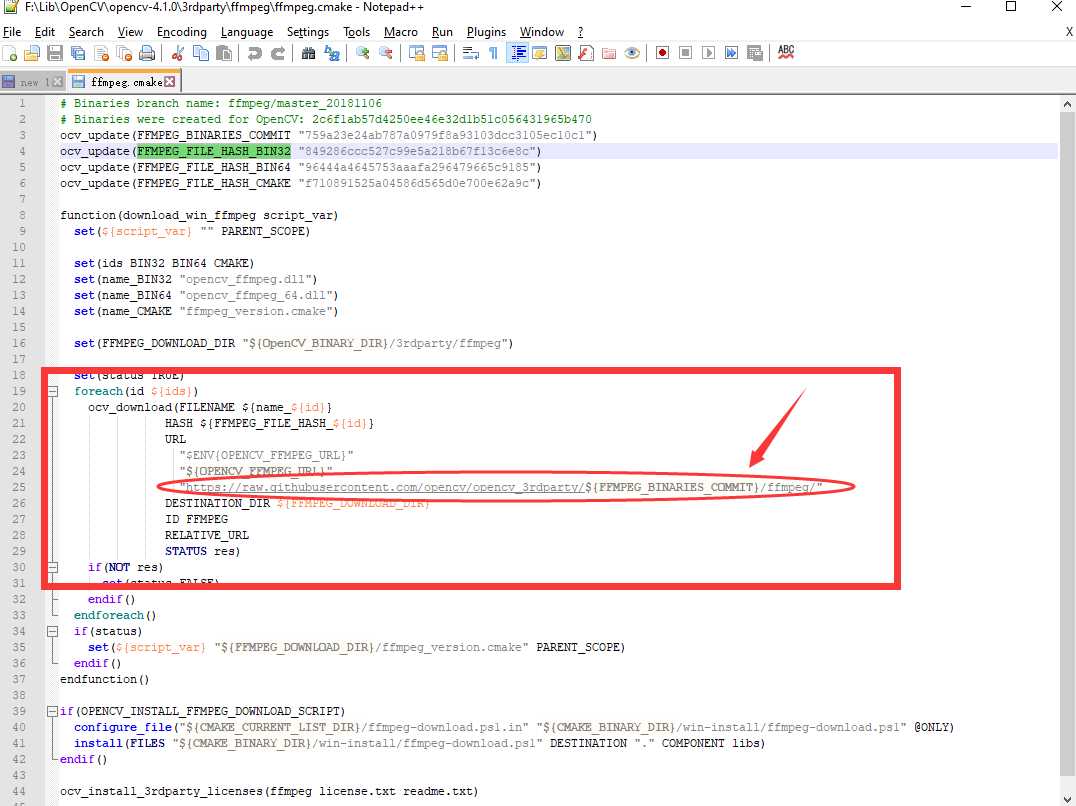Close the current document using the toolbar icon
Image resolution: width=1076 pixels, height=806 pixels.
click(102, 54)
